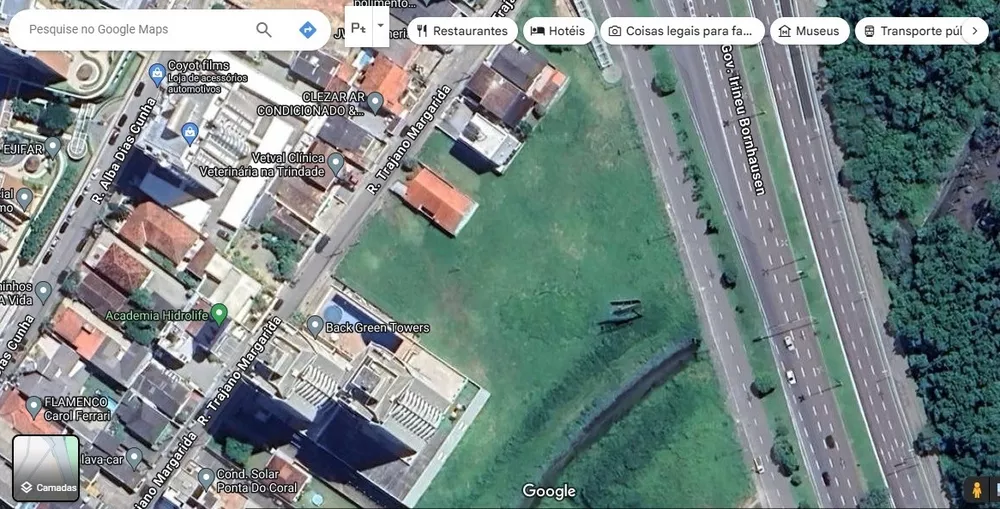Click the Cond. Solar Ponta Do Coral label
The image size is (1000, 509).
257,481
